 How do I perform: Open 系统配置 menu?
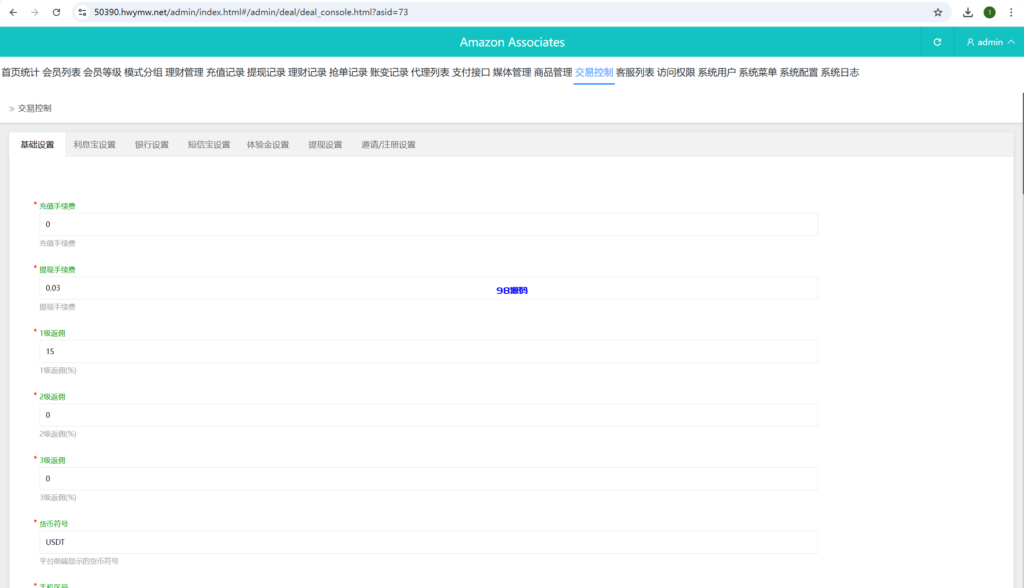click(x=799, y=73)
